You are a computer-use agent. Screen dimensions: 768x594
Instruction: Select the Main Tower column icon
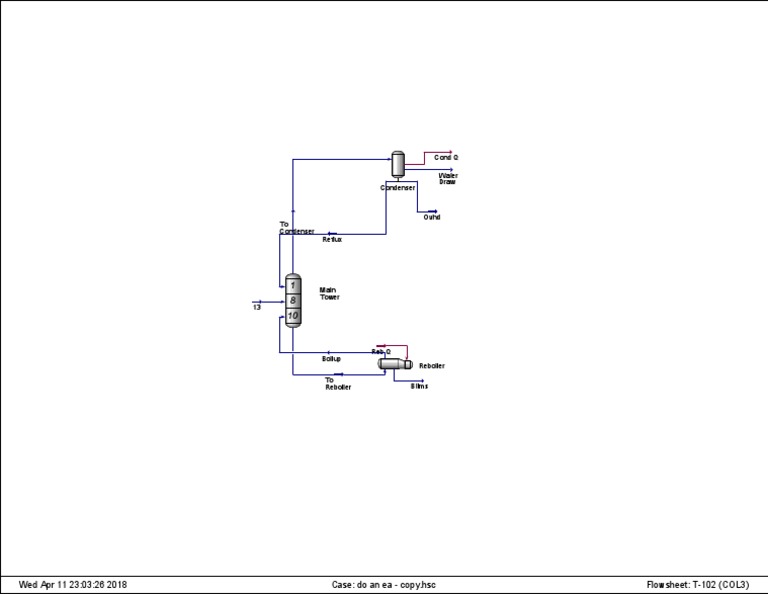pos(293,300)
